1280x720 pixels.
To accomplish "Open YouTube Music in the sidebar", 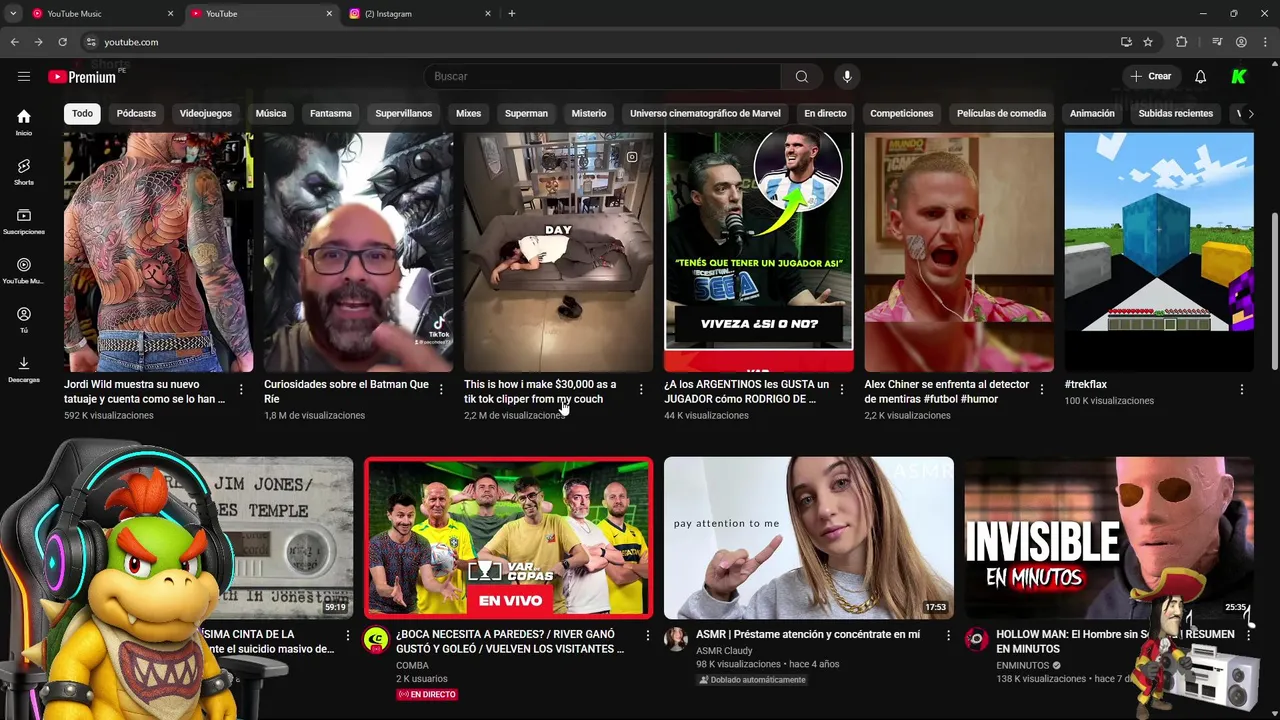I will coord(24,270).
